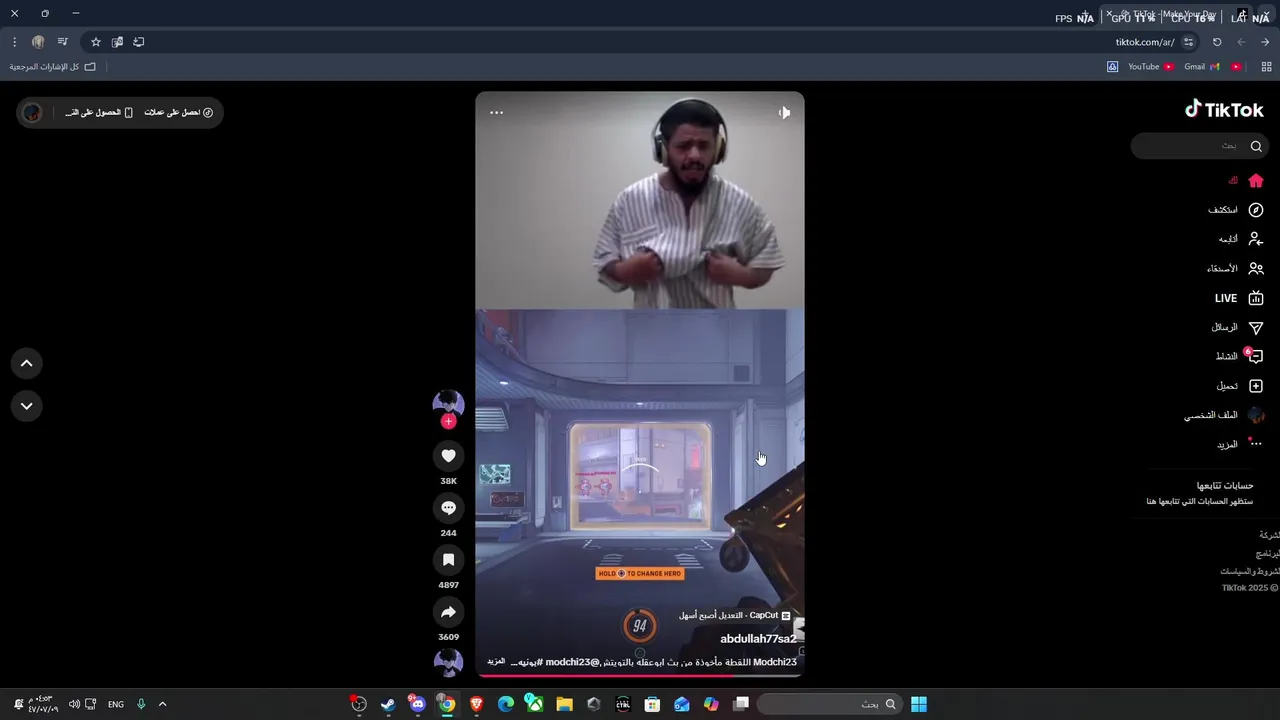The height and width of the screenshot is (720, 1280).
Task: Open the system volume speaker tray icon
Action: click(74, 704)
